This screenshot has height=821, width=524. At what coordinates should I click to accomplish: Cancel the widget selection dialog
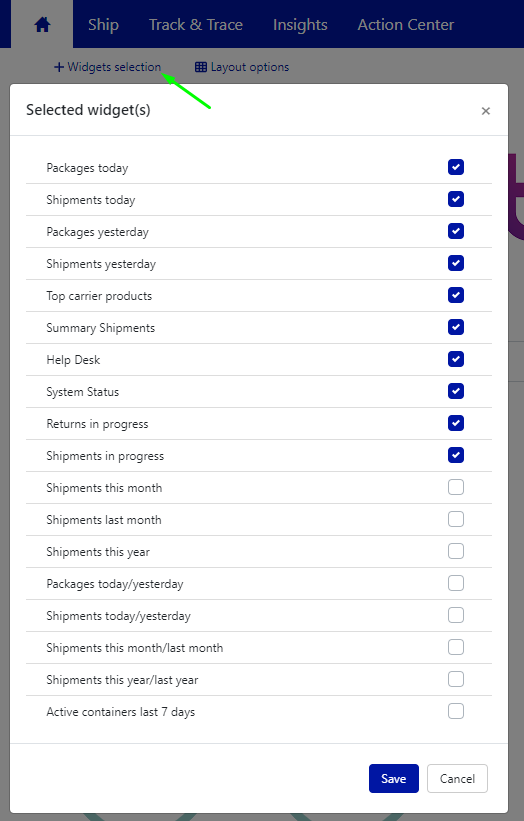457,779
